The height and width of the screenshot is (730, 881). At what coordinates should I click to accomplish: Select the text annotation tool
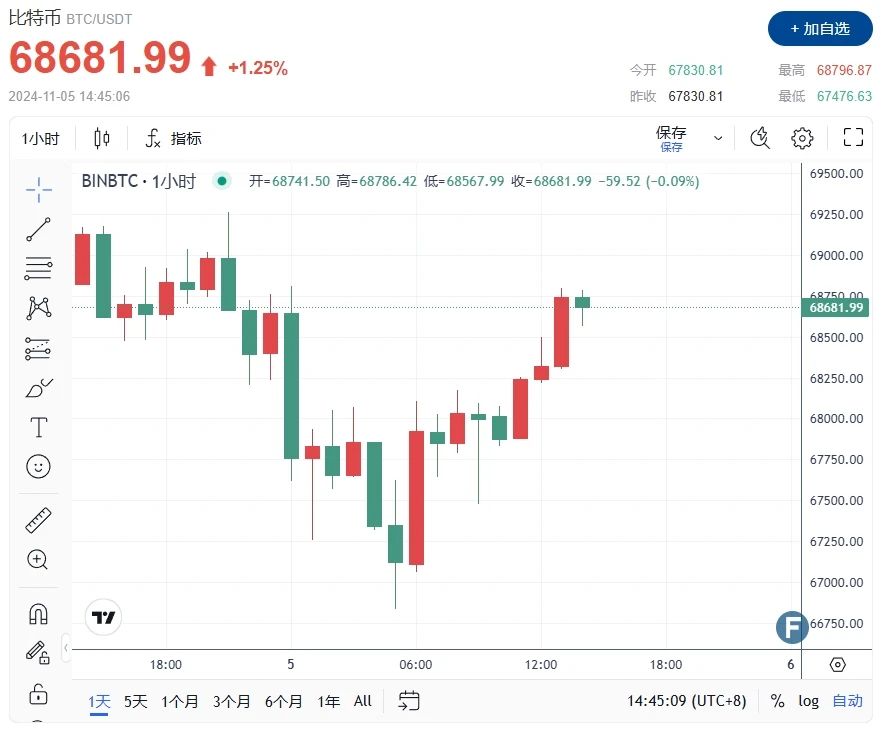tap(38, 428)
